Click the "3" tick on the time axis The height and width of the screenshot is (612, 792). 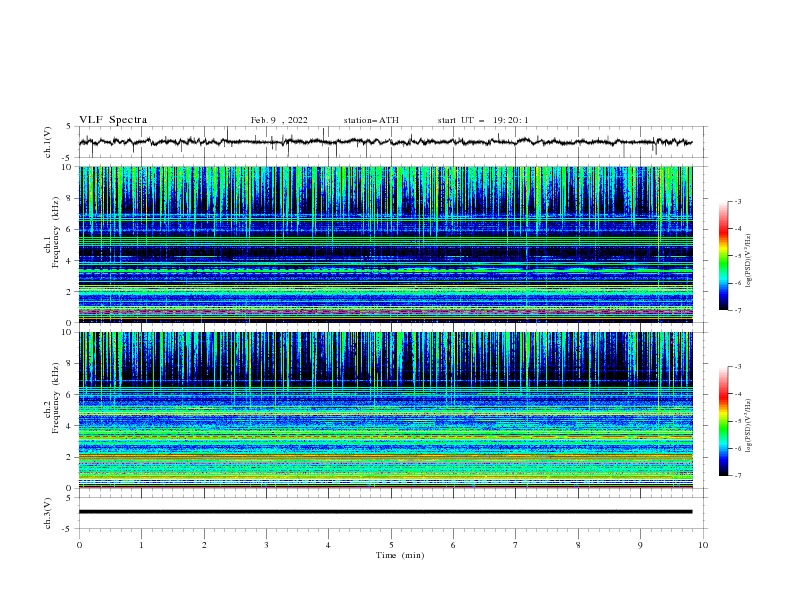tap(266, 545)
